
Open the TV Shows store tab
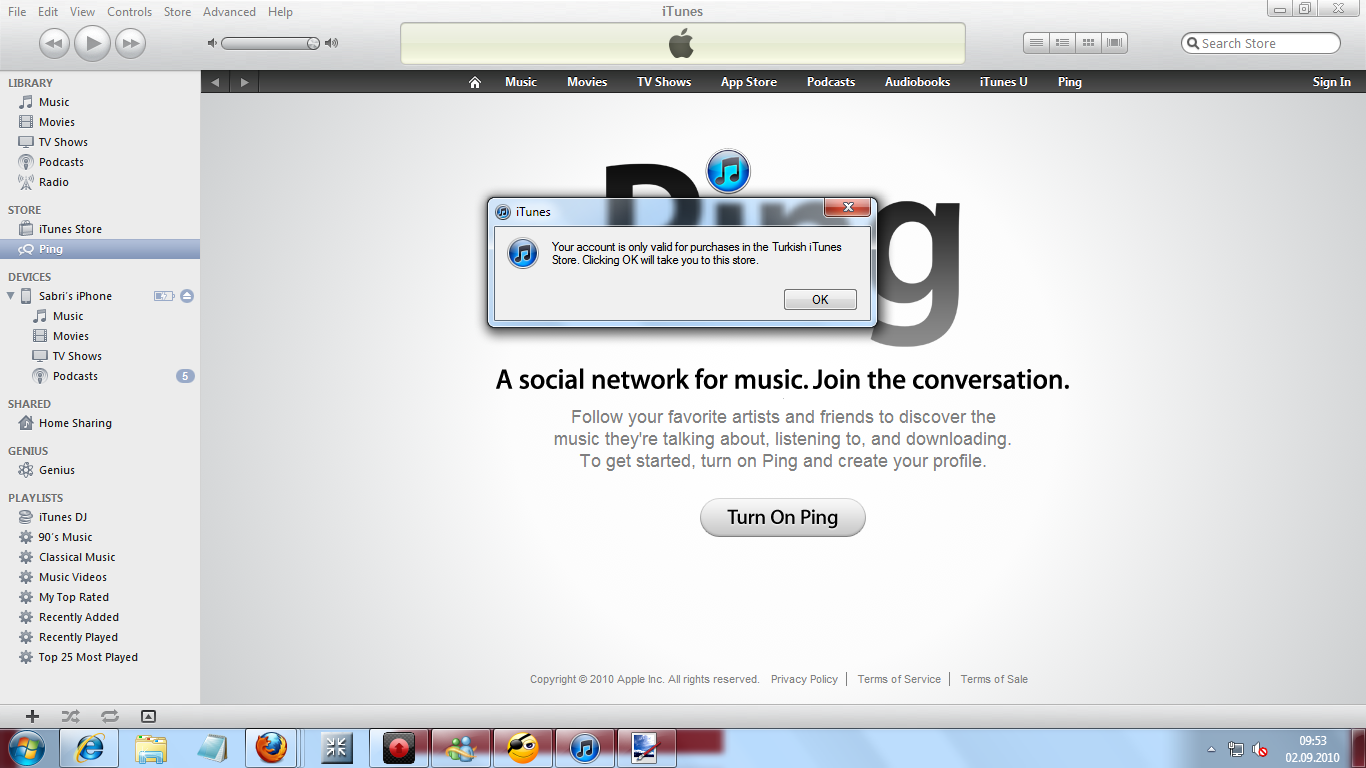click(664, 82)
